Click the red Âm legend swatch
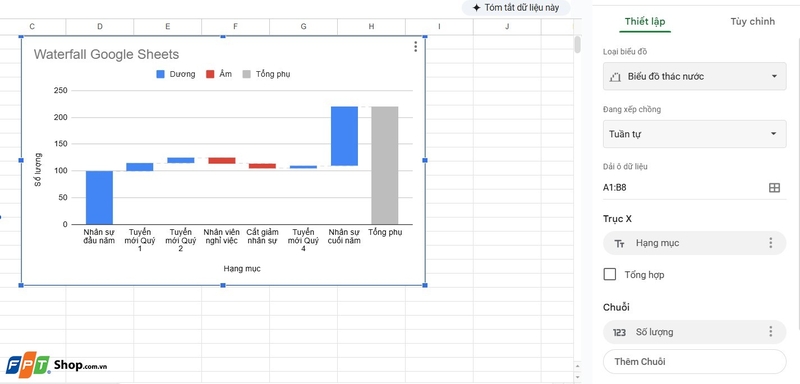This screenshot has height=384, width=800. tap(210, 74)
